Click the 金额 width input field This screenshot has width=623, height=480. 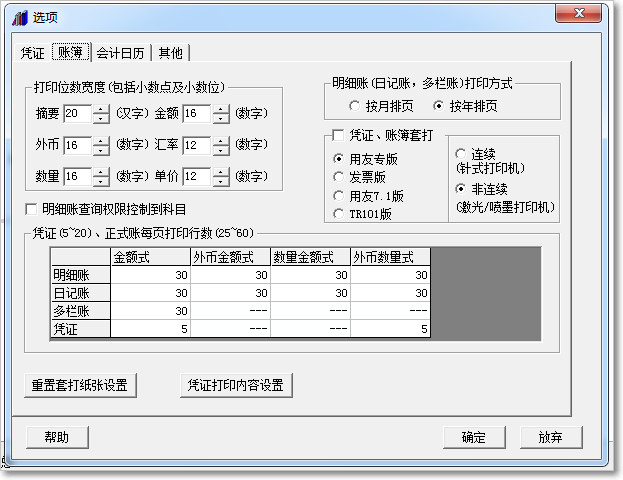pyautogui.click(x=197, y=114)
